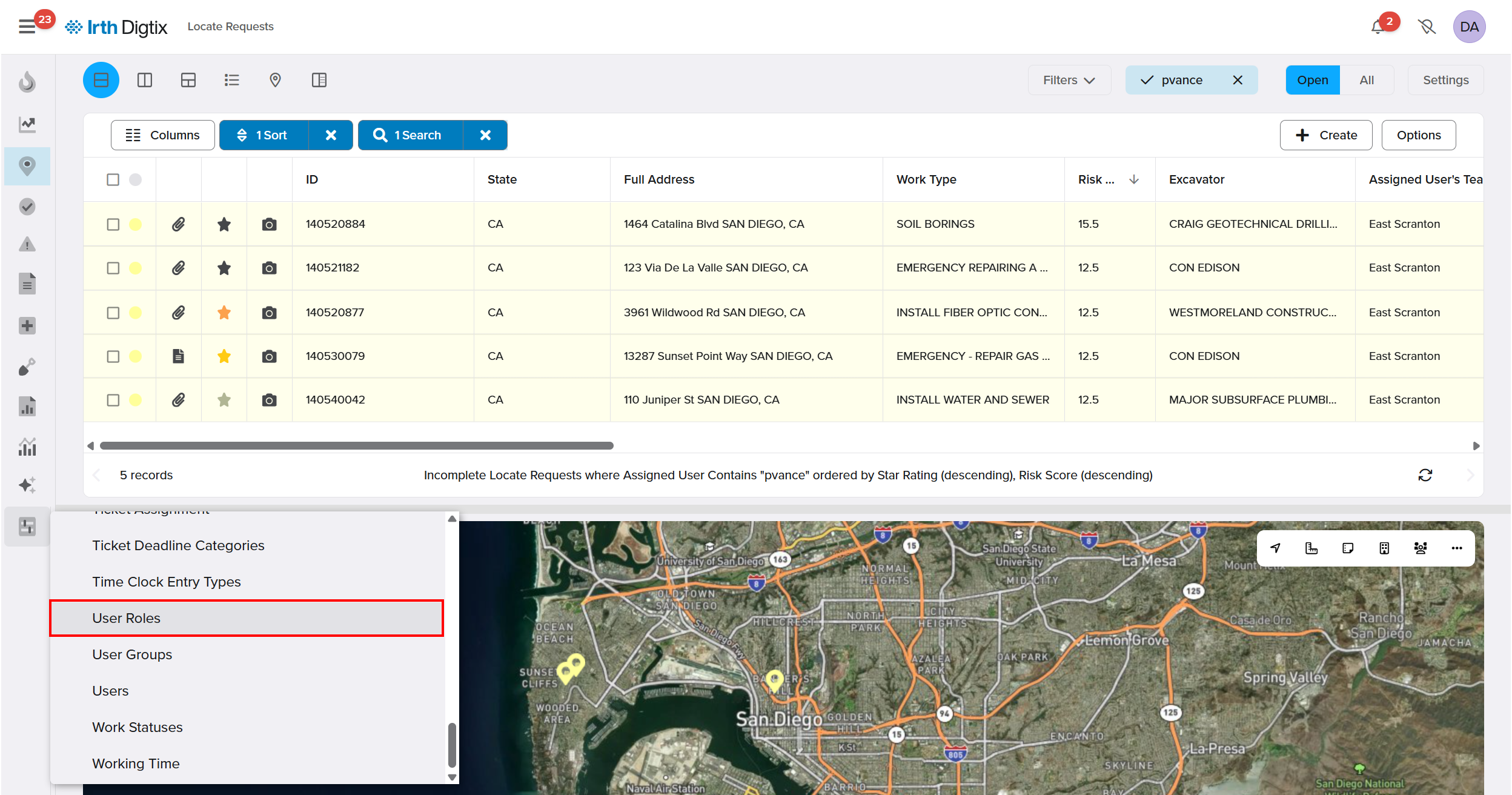Image resolution: width=1512 pixels, height=795 pixels.
Task: Click map locate arrow tool
Action: [1276, 548]
